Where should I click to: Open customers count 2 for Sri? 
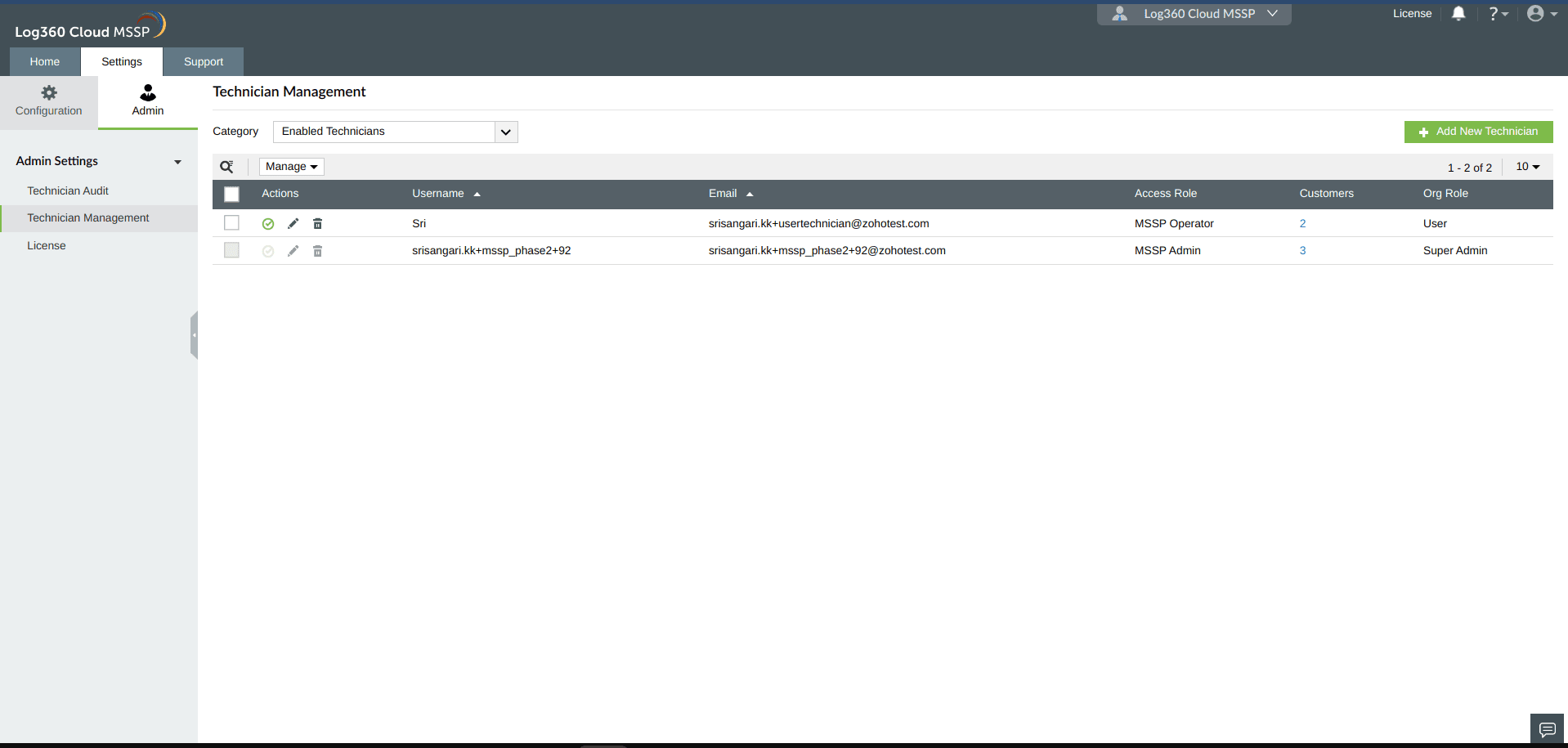tap(1303, 223)
